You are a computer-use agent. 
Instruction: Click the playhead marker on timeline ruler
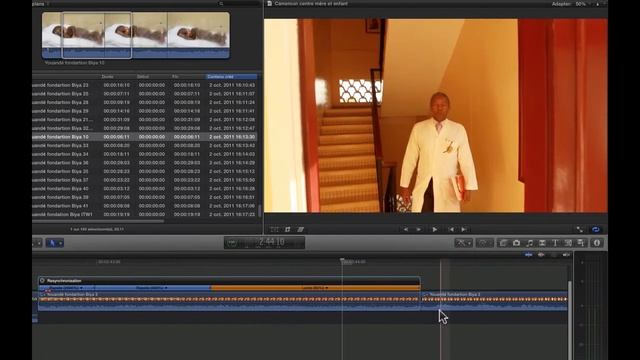coord(342,260)
